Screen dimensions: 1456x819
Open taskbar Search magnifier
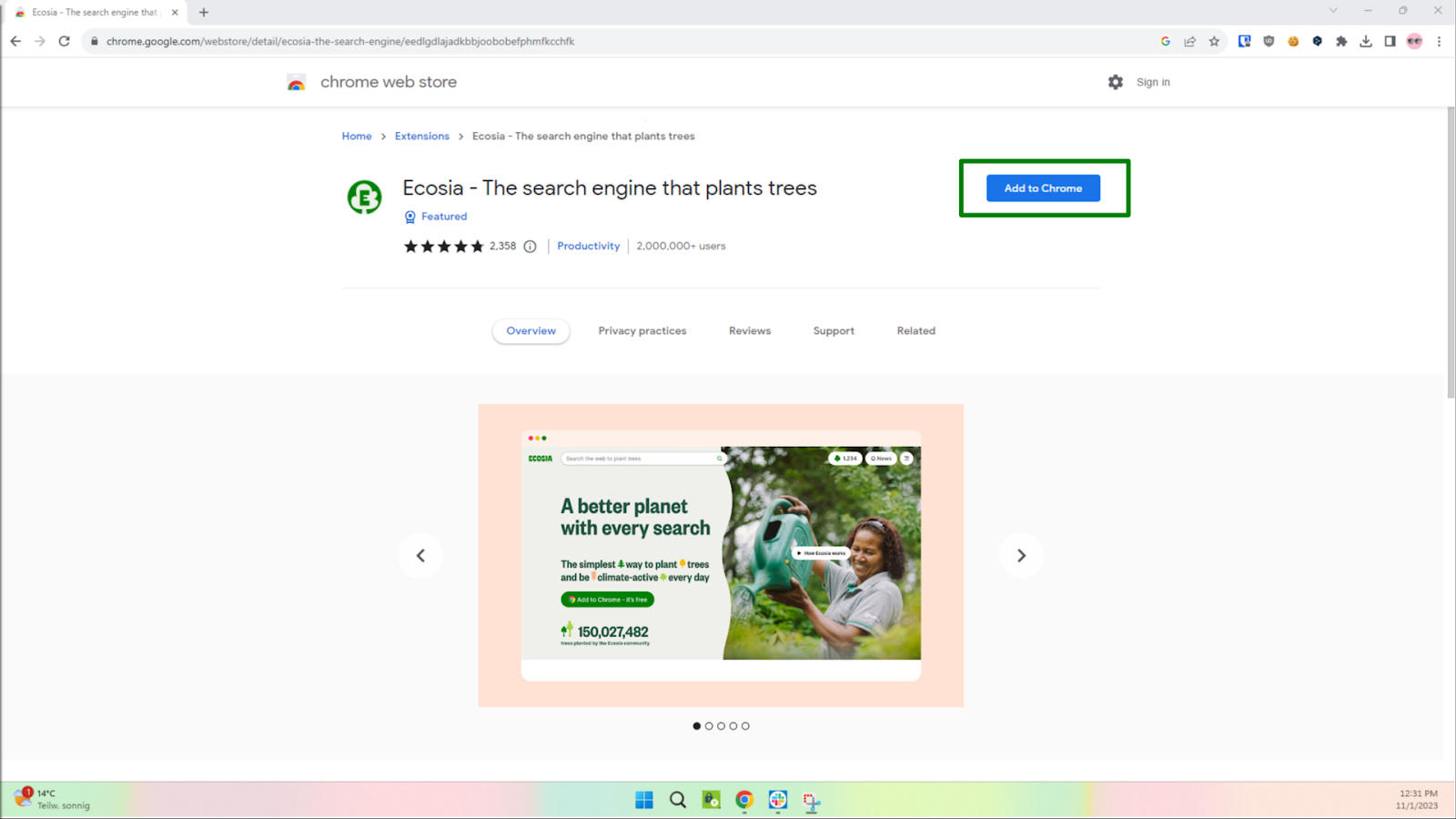tap(678, 800)
